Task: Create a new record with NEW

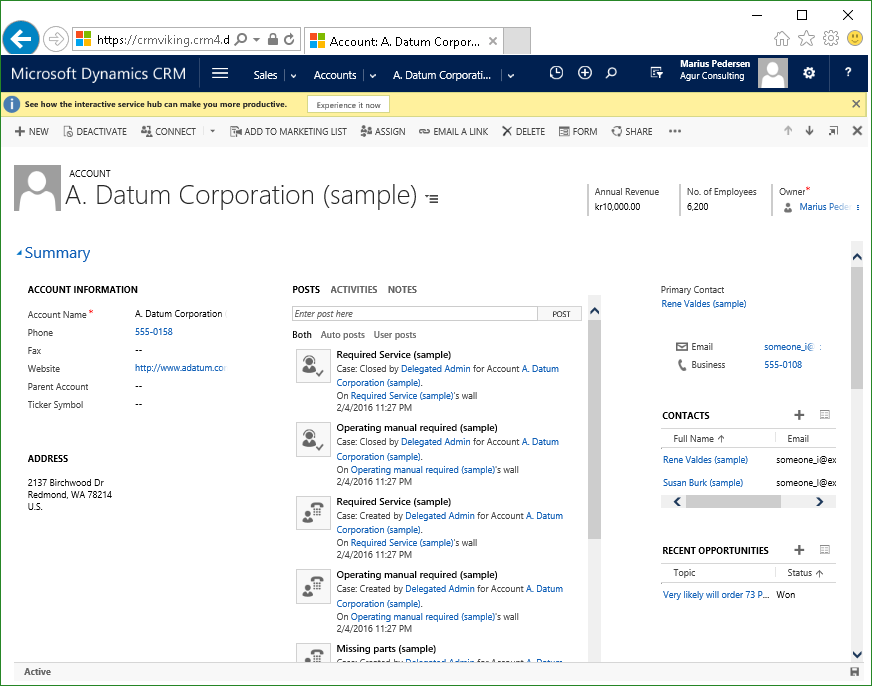Action: [32, 131]
